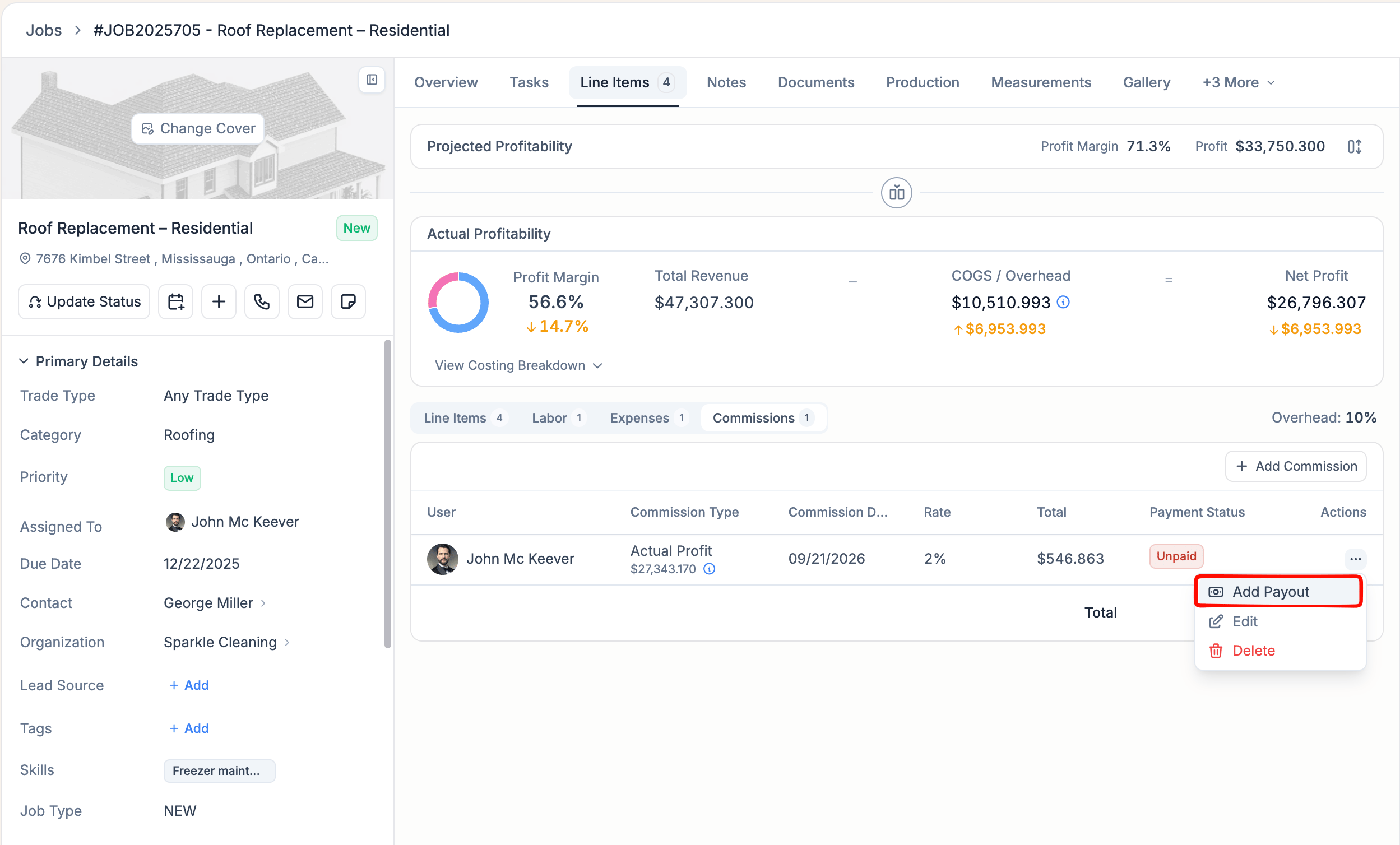The height and width of the screenshot is (845, 1400).
Task: Open the +3 More tabs dropdown
Action: click(1239, 82)
